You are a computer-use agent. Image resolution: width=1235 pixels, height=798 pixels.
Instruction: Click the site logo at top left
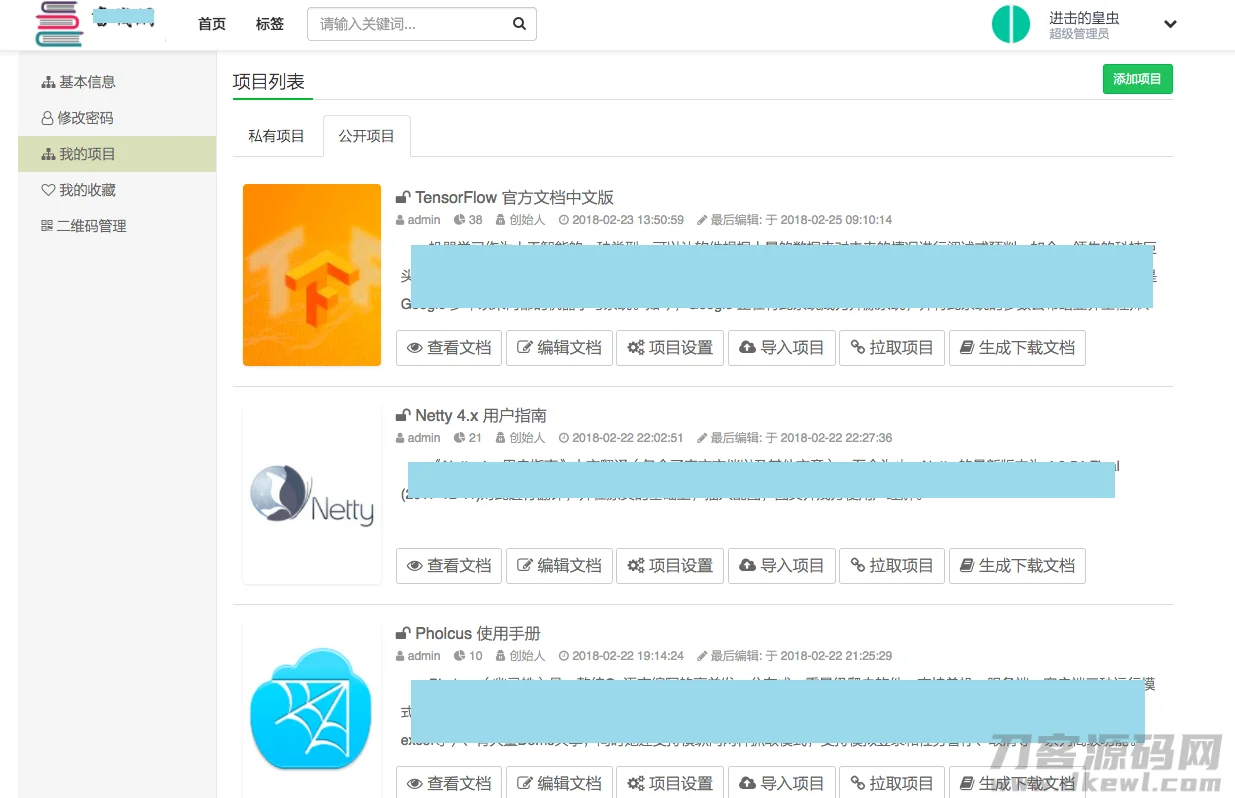[60, 23]
